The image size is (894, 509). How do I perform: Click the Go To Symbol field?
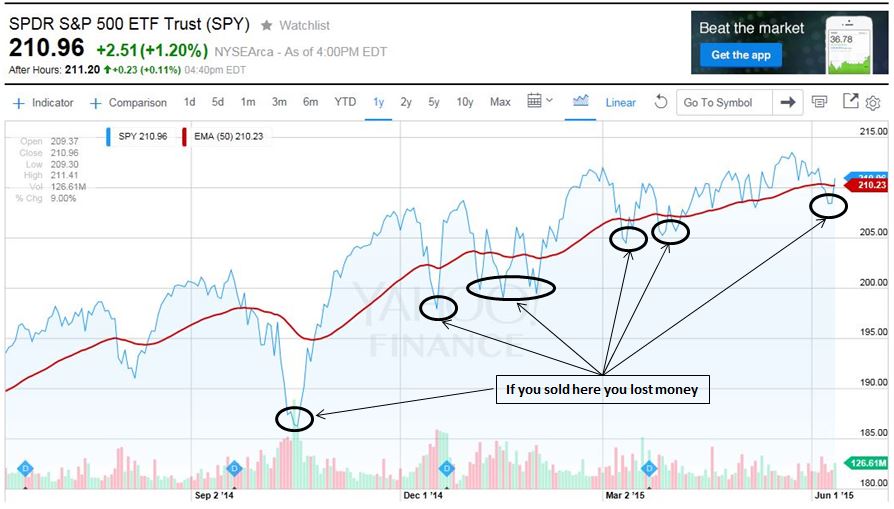(724, 102)
